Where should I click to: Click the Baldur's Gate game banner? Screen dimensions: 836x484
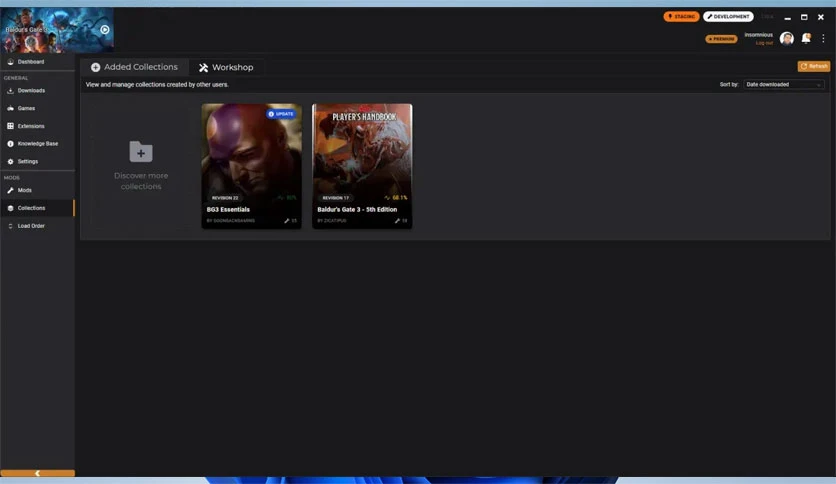coord(57,30)
